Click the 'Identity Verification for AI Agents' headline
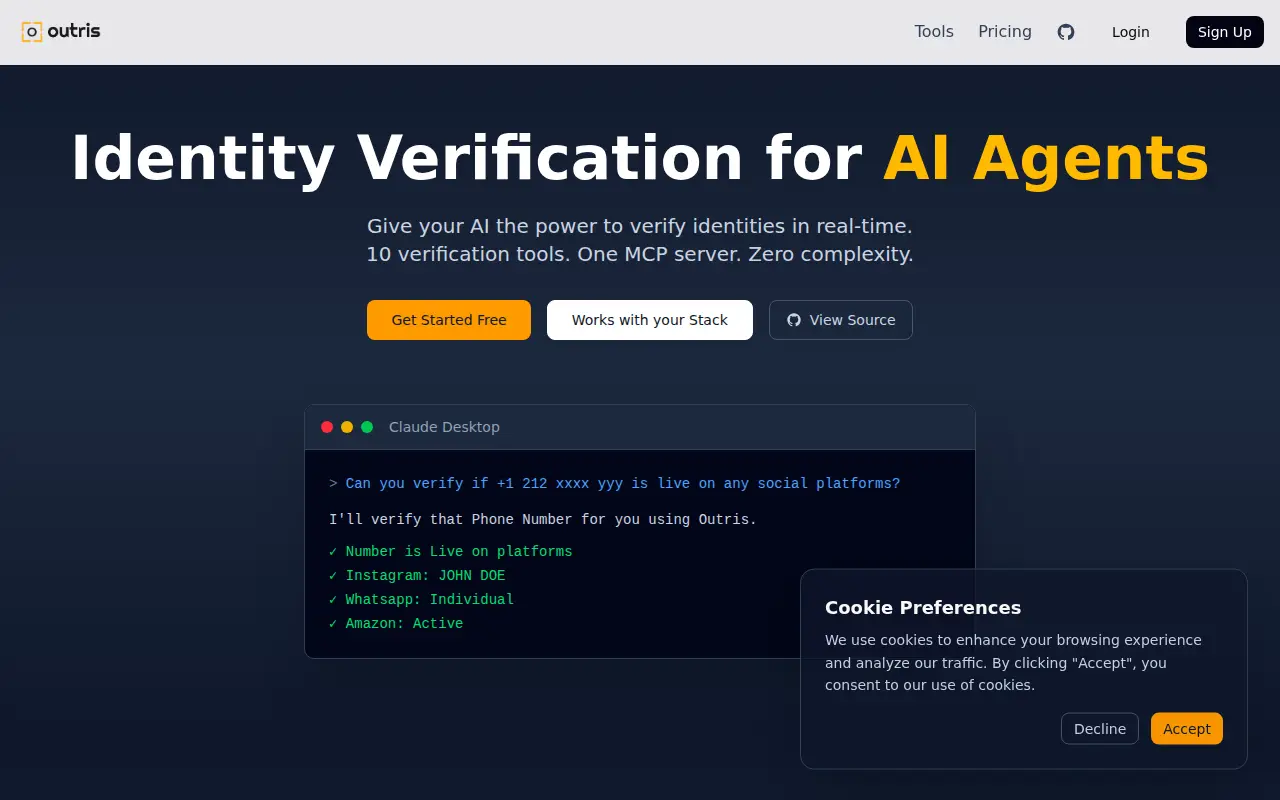 click(x=640, y=158)
